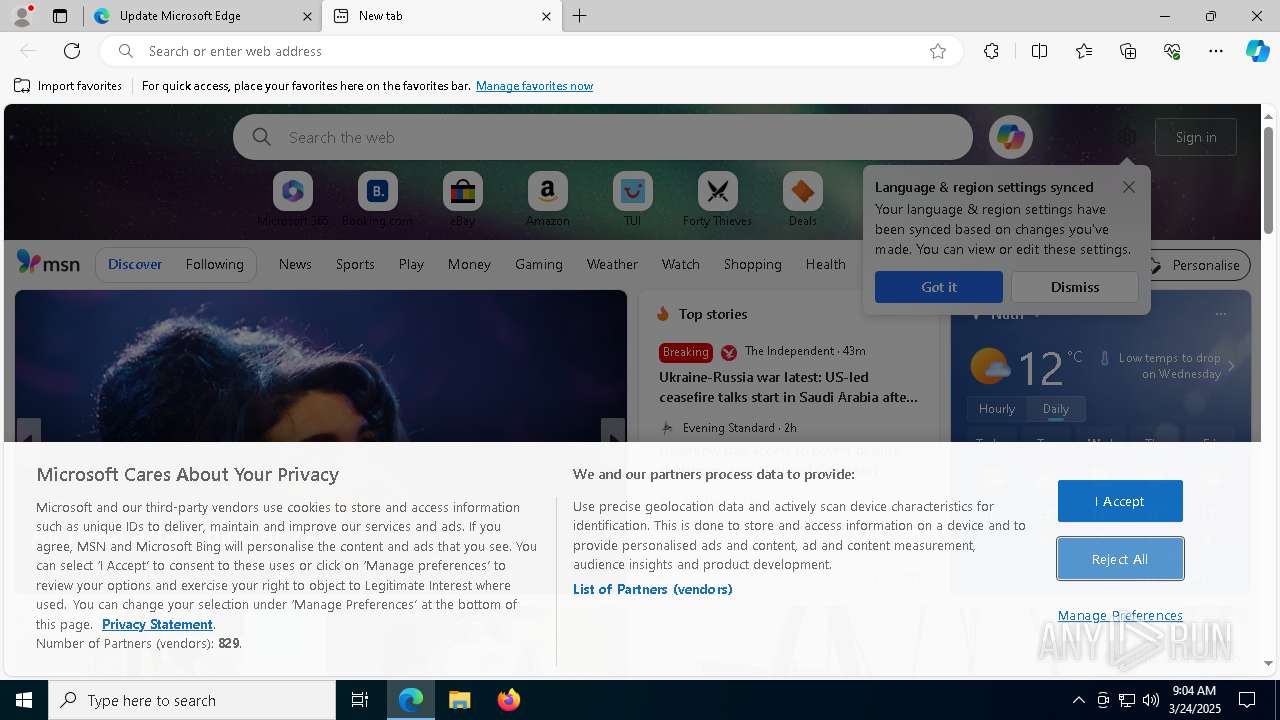
Task: Click the Sign in button
Action: click(x=1196, y=137)
